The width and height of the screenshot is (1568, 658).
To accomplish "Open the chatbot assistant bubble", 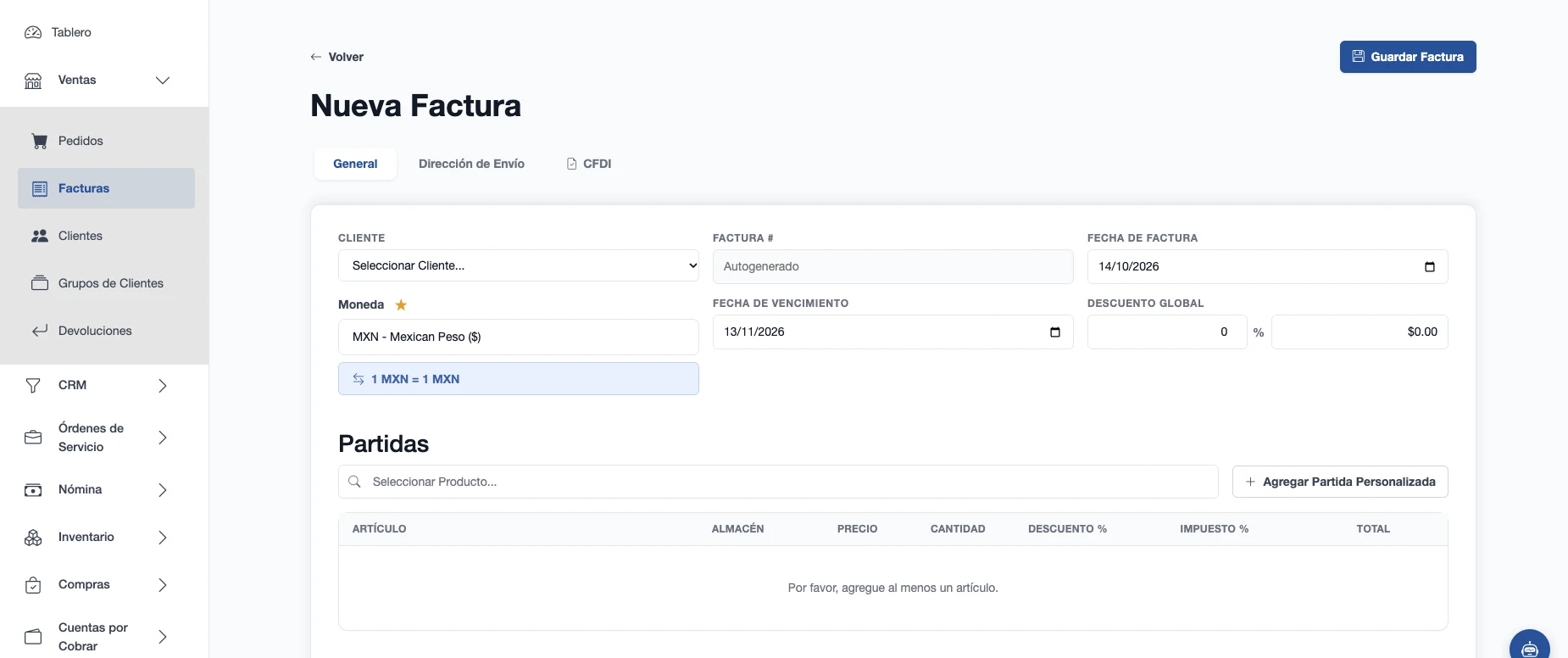I will pyautogui.click(x=1530, y=648).
